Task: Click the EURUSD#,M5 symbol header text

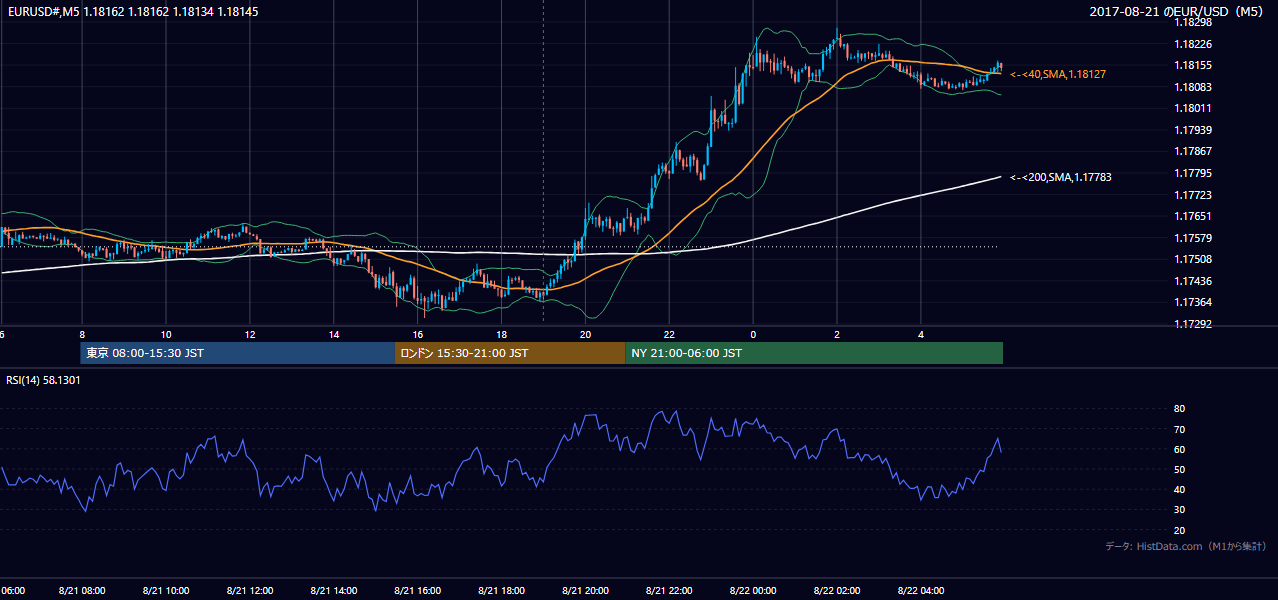Action: pos(131,12)
